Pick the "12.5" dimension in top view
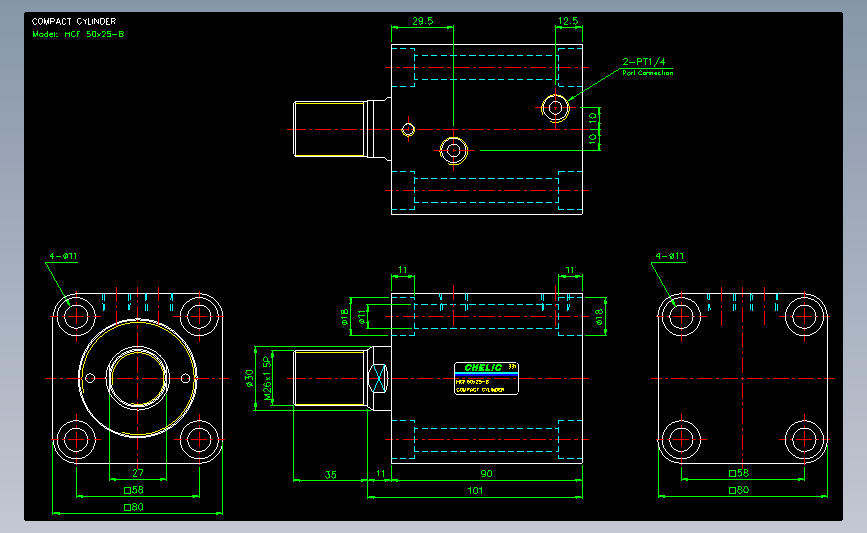 pos(568,21)
